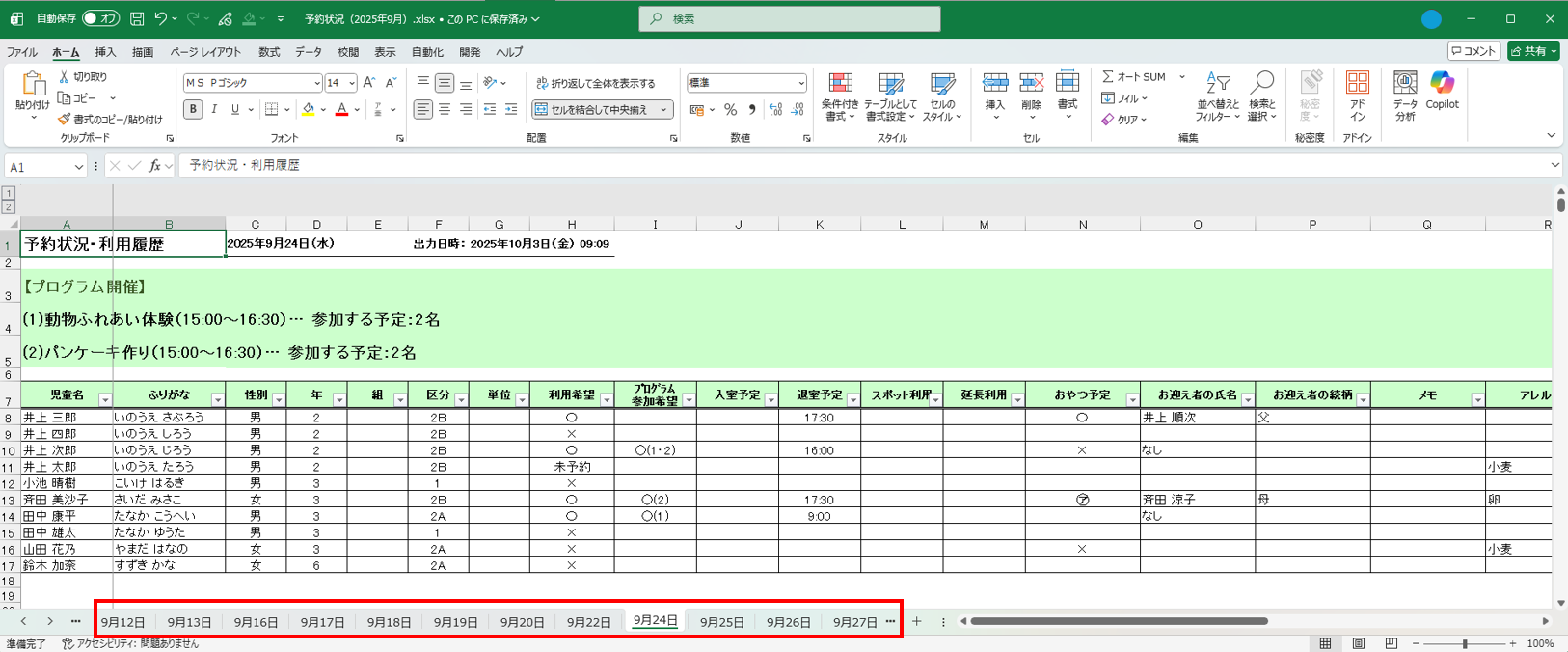1568x652 pixels.
Task: Toggle italic formatting button
Action: pyautogui.click(x=214, y=110)
